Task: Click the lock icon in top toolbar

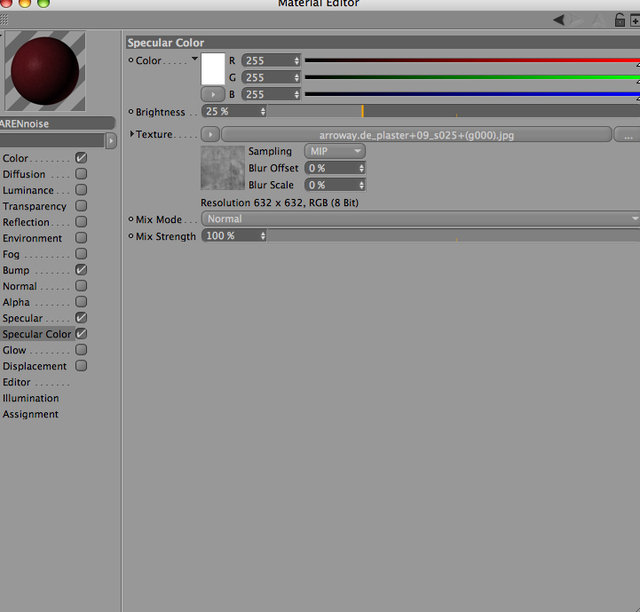Action: (620, 20)
